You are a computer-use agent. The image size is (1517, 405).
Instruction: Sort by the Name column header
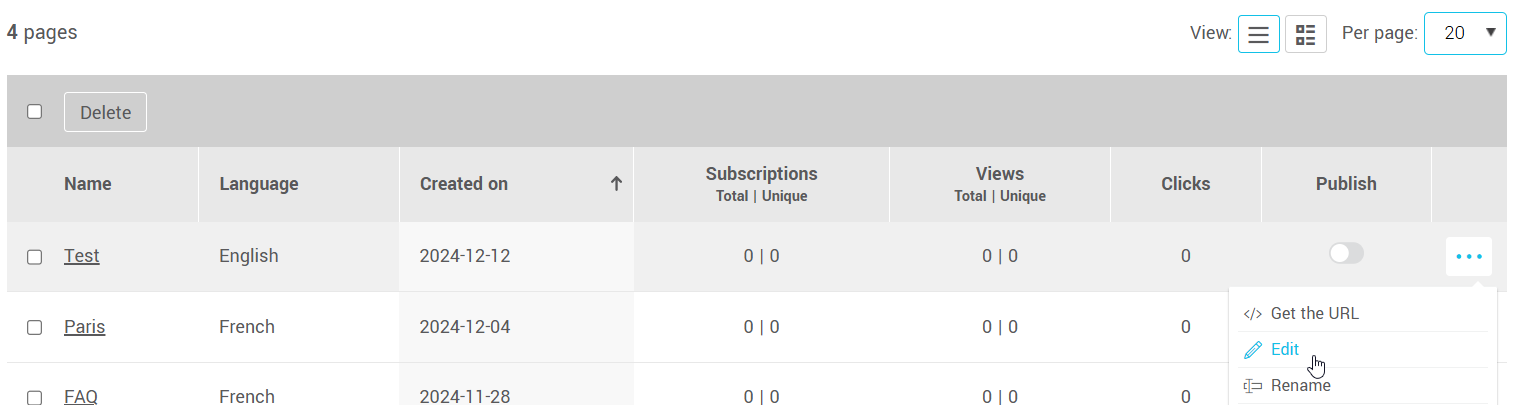(x=88, y=184)
